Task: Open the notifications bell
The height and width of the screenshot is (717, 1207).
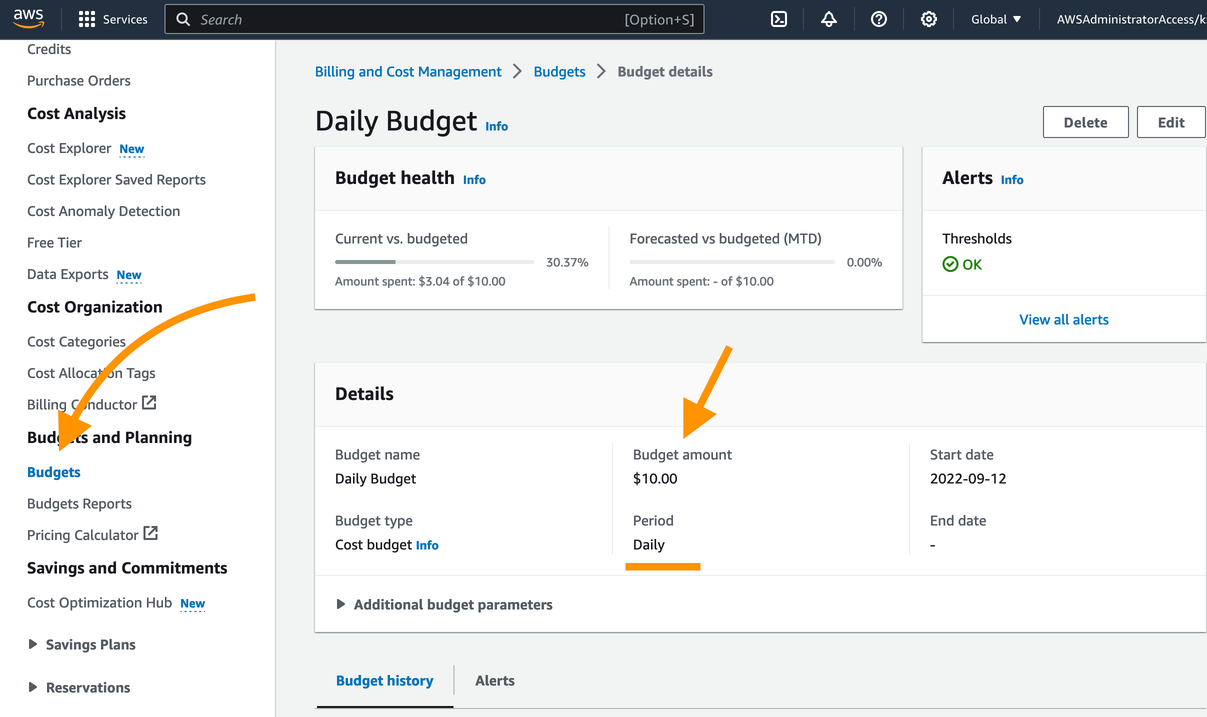Action: tap(829, 19)
